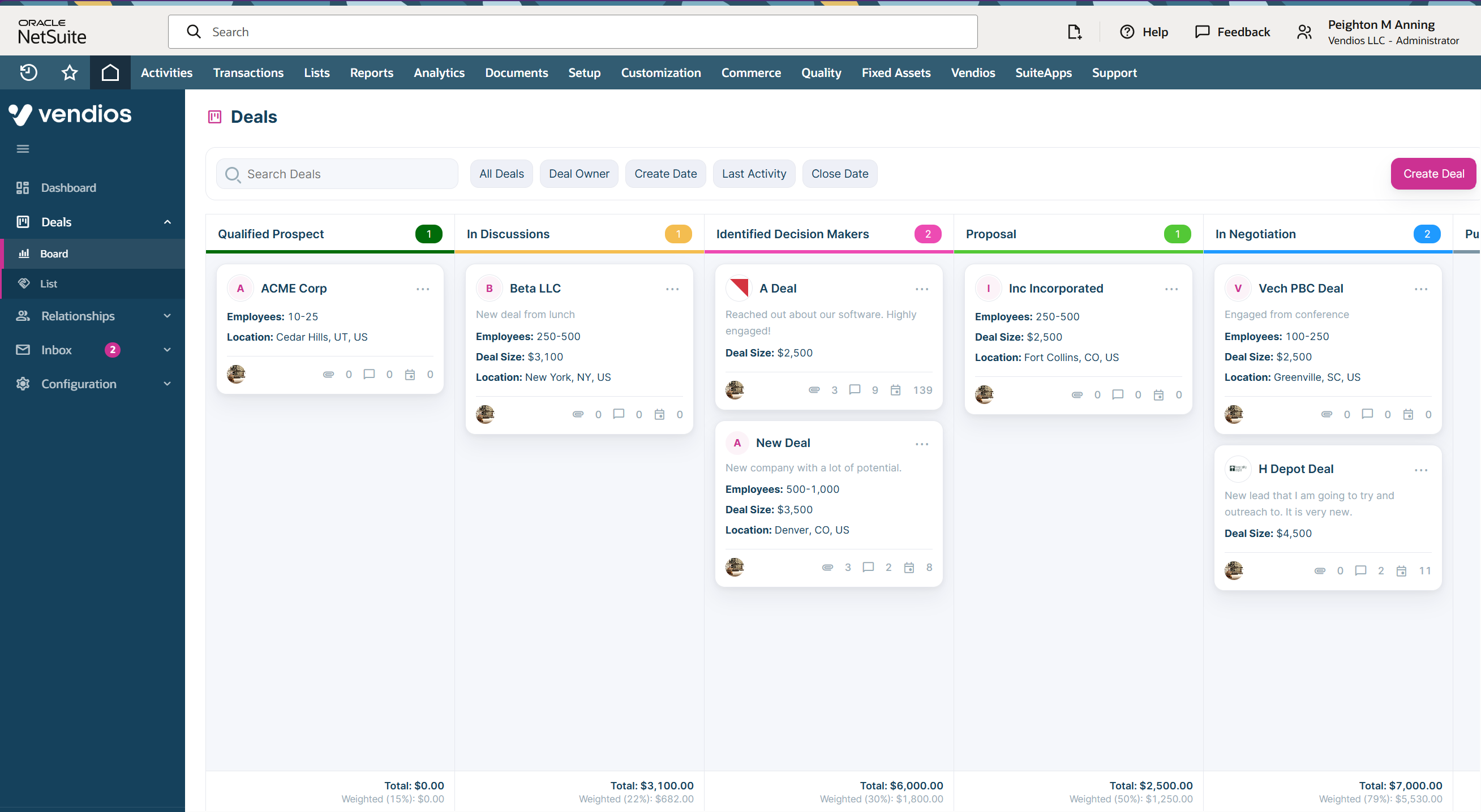The image size is (1481, 812).
Task: Click the Proposal column header
Action: tap(990, 234)
